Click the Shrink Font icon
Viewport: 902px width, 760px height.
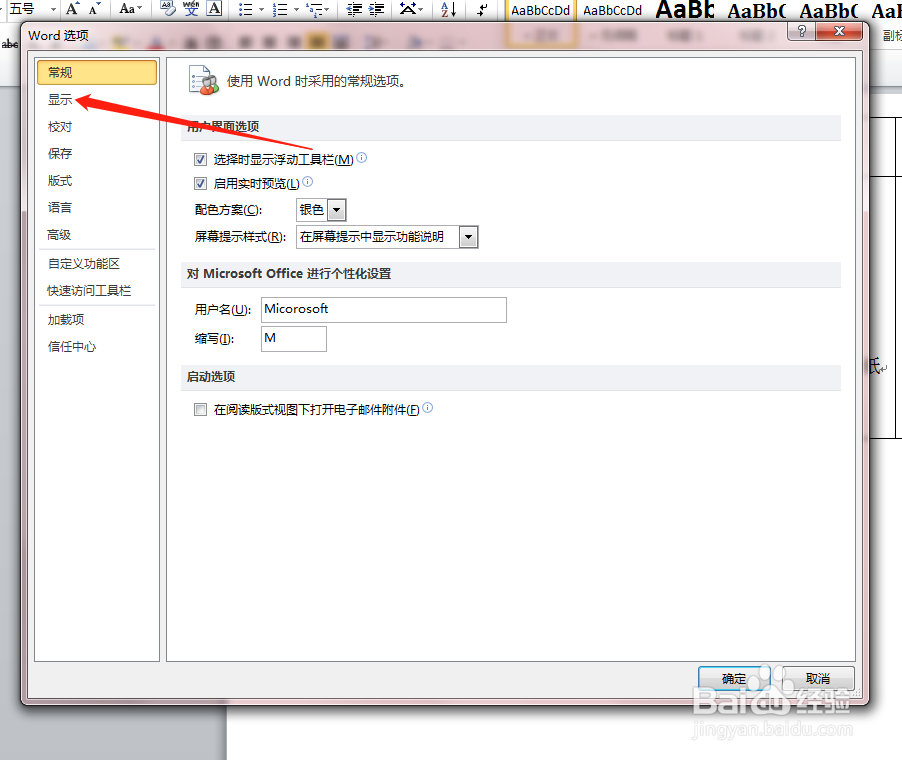click(x=95, y=9)
